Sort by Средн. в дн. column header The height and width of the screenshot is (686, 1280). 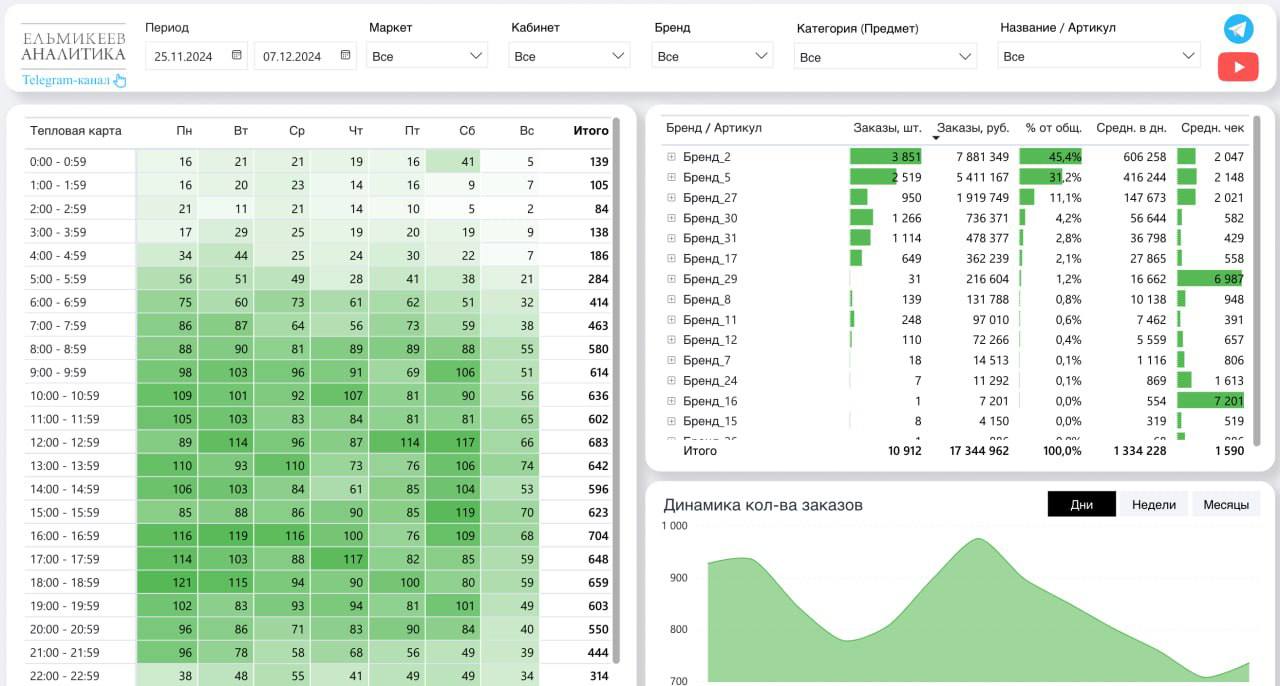pos(1131,128)
